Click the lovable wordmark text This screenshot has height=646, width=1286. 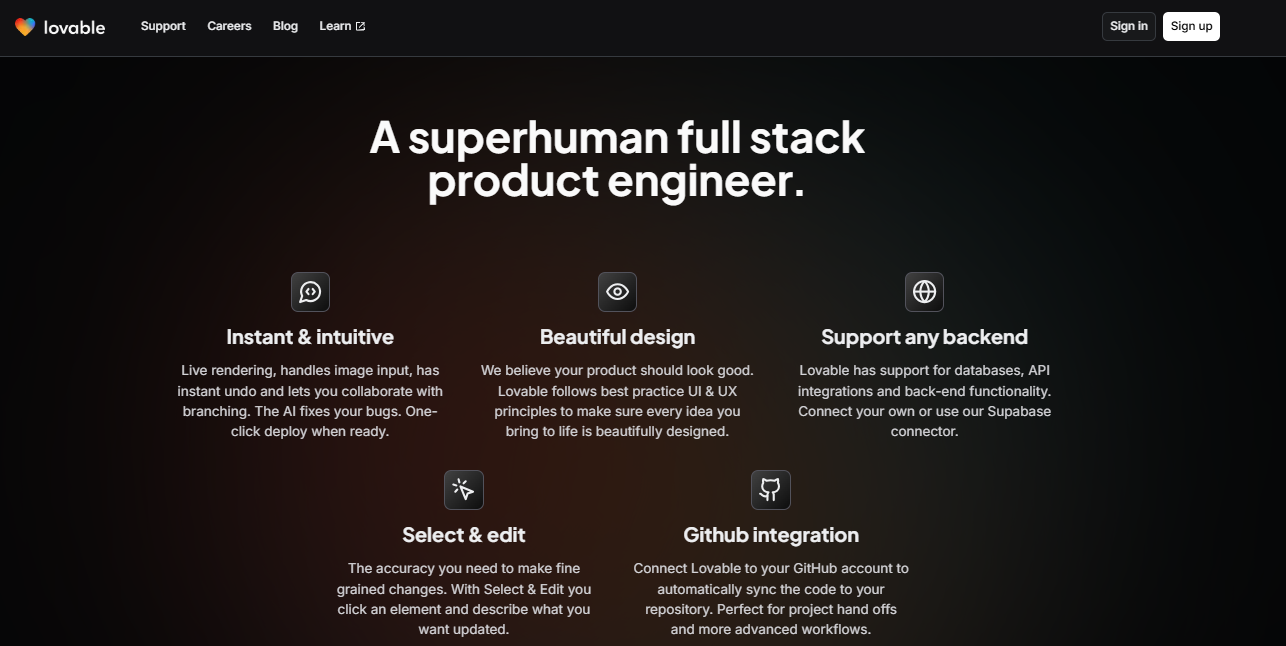74,27
